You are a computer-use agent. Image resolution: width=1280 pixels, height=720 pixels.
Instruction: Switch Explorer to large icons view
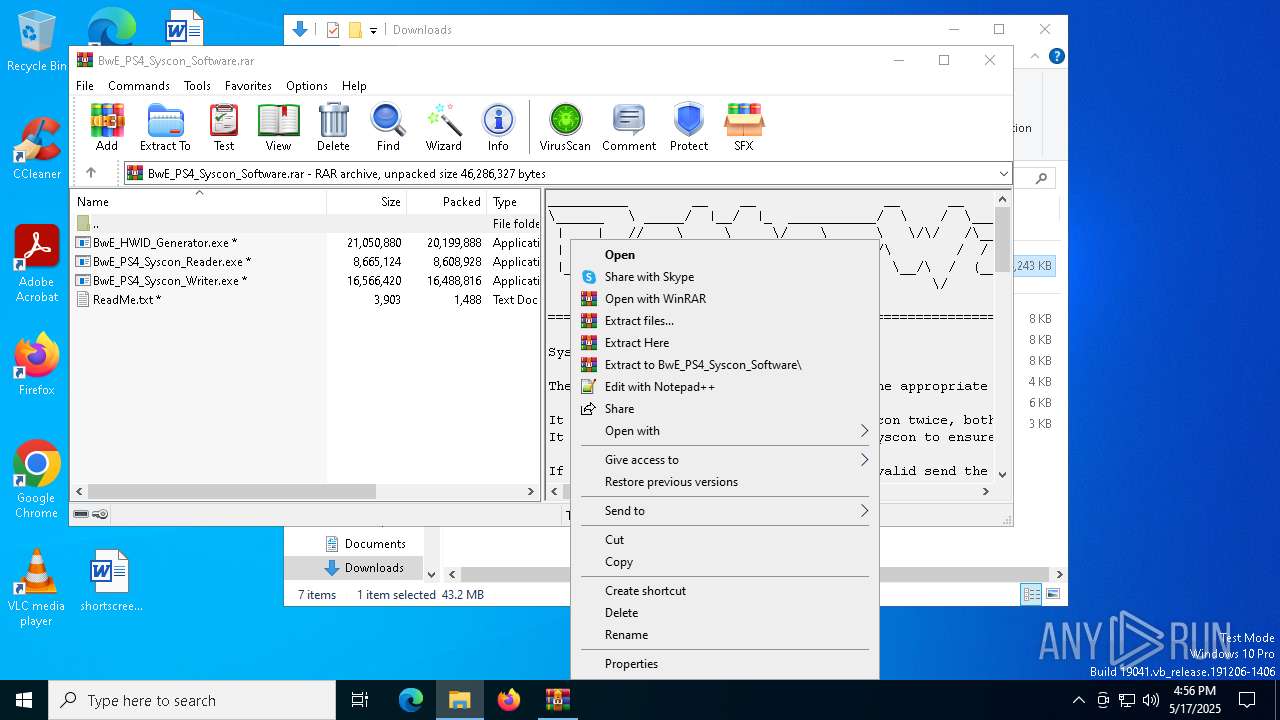1052,594
